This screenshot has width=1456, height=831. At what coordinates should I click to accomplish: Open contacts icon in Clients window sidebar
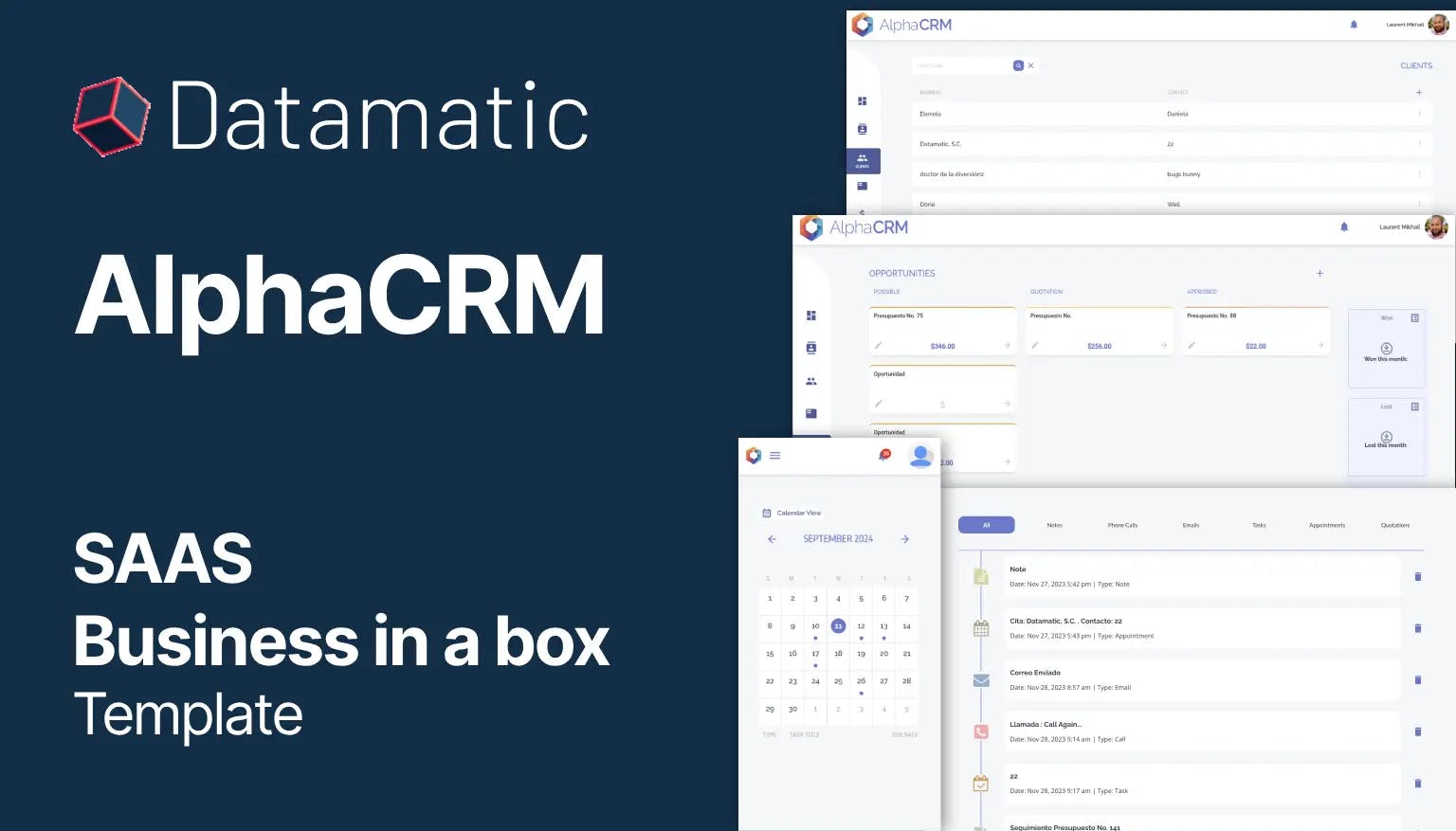pos(862,129)
